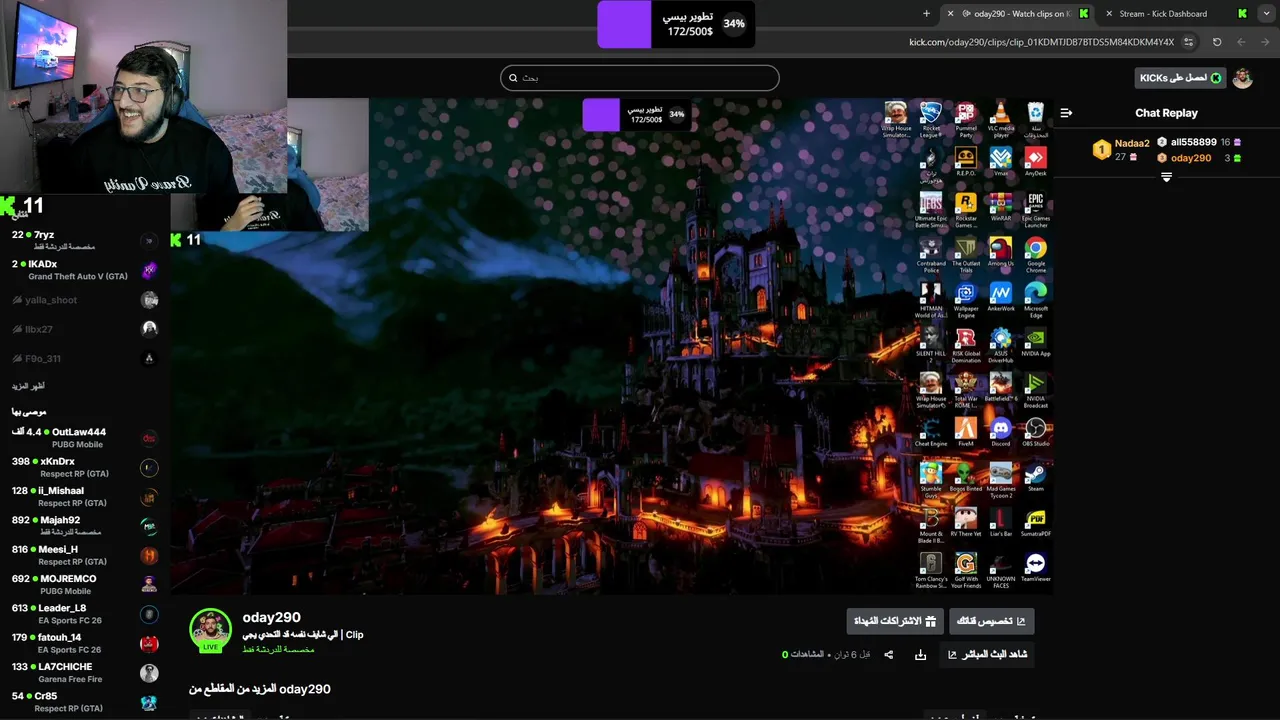
Task: Close the Stream - Kick Dashboard tab
Action: 1108,13
